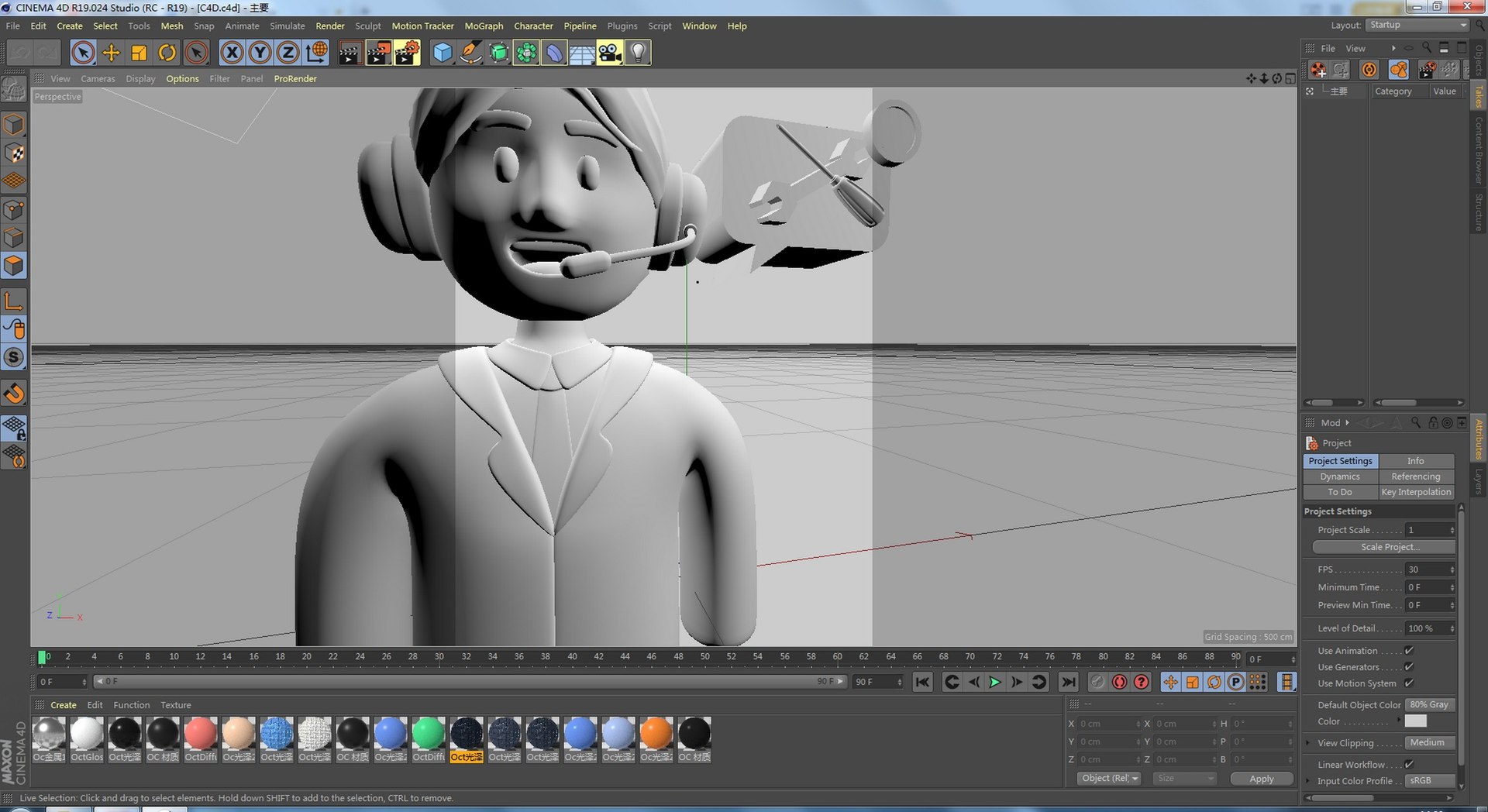The image size is (1488, 812).
Task: Select Texture mode icon in left toolbar
Action: 14,153
